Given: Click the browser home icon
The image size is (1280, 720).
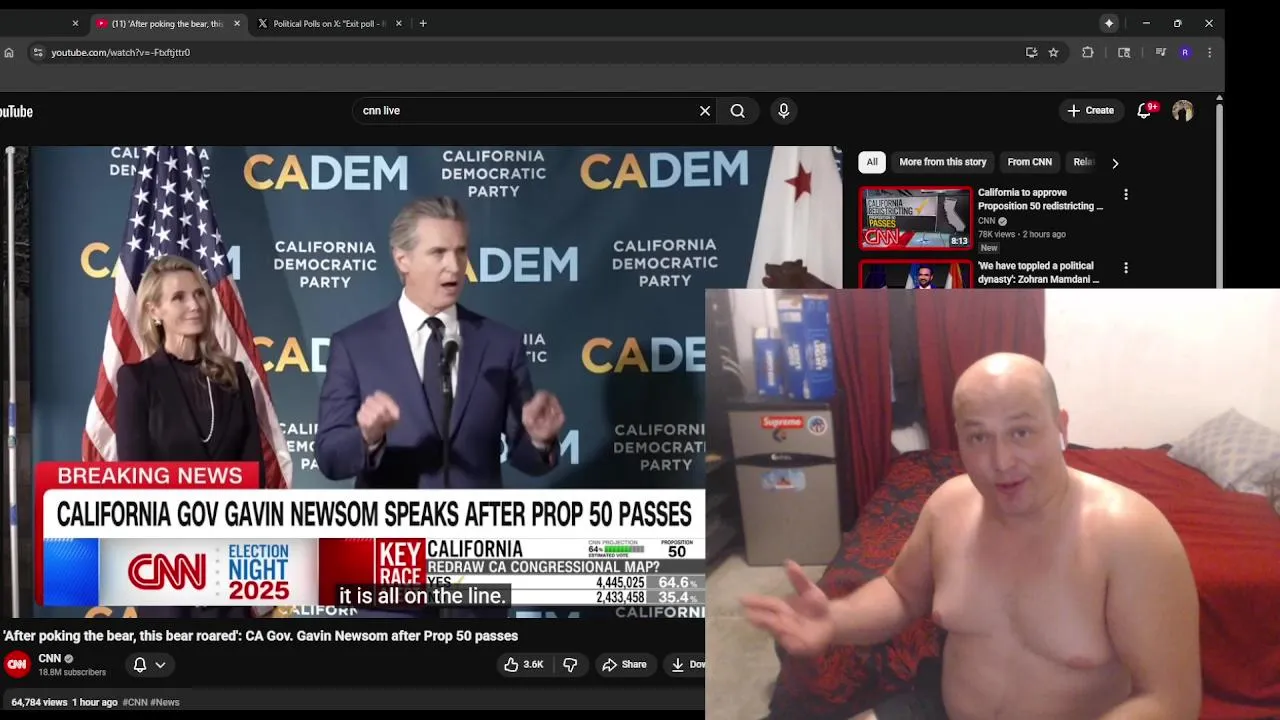Looking at the screenshot, I should [x=9, y=52].
